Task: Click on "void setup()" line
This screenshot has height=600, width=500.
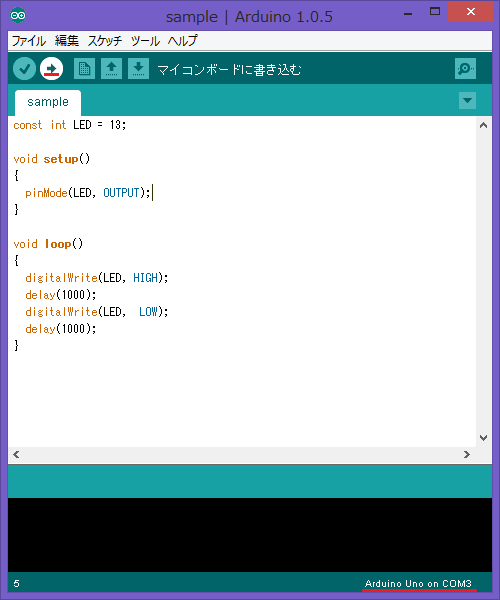Action: tap(52, 159)
